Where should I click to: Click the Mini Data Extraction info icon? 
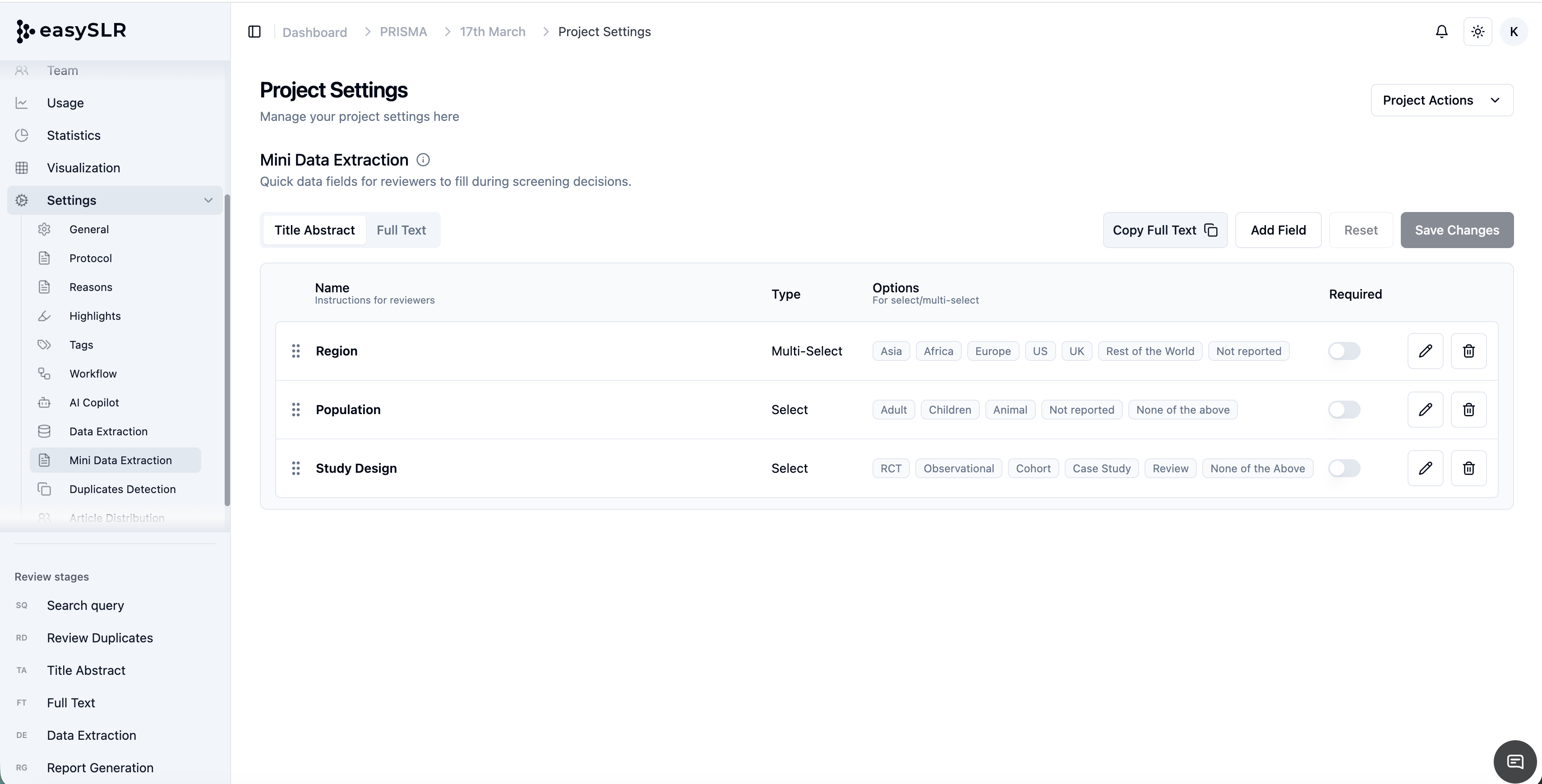(x=423, y=160)
